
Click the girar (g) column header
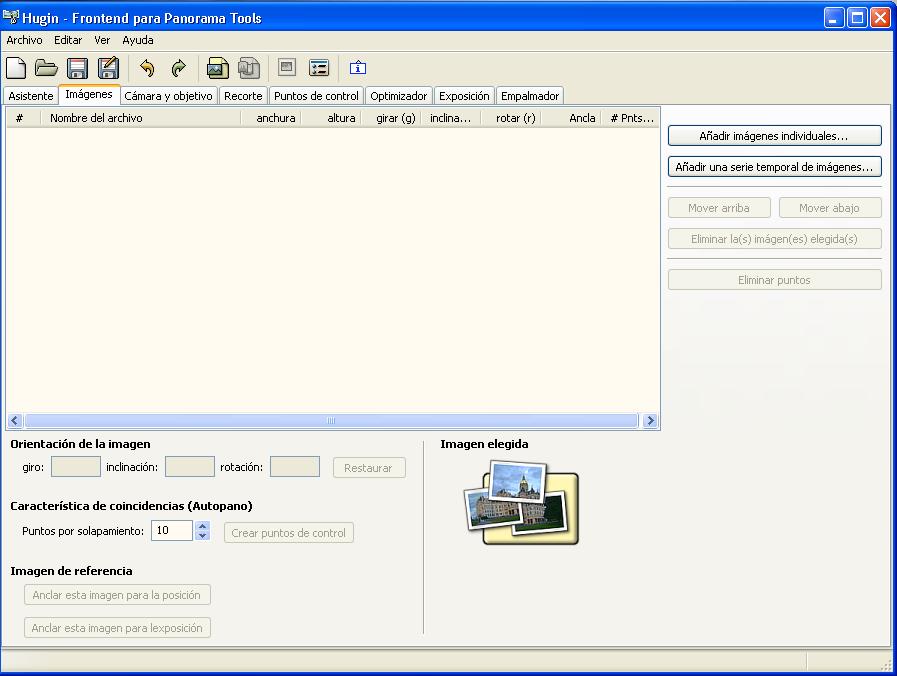click(391, 118)
